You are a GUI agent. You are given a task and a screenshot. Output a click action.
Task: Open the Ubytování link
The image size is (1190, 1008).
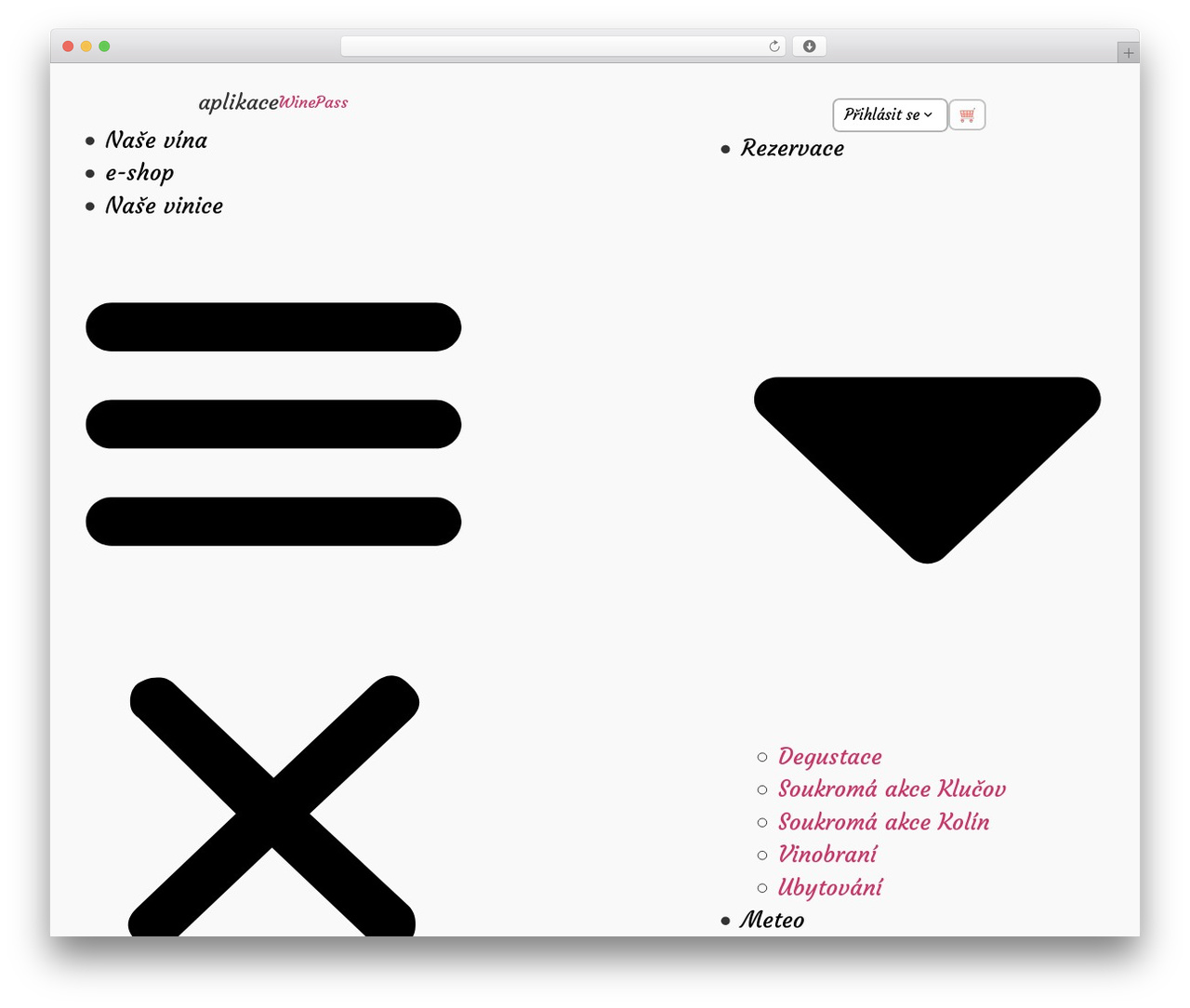(830, 887)
